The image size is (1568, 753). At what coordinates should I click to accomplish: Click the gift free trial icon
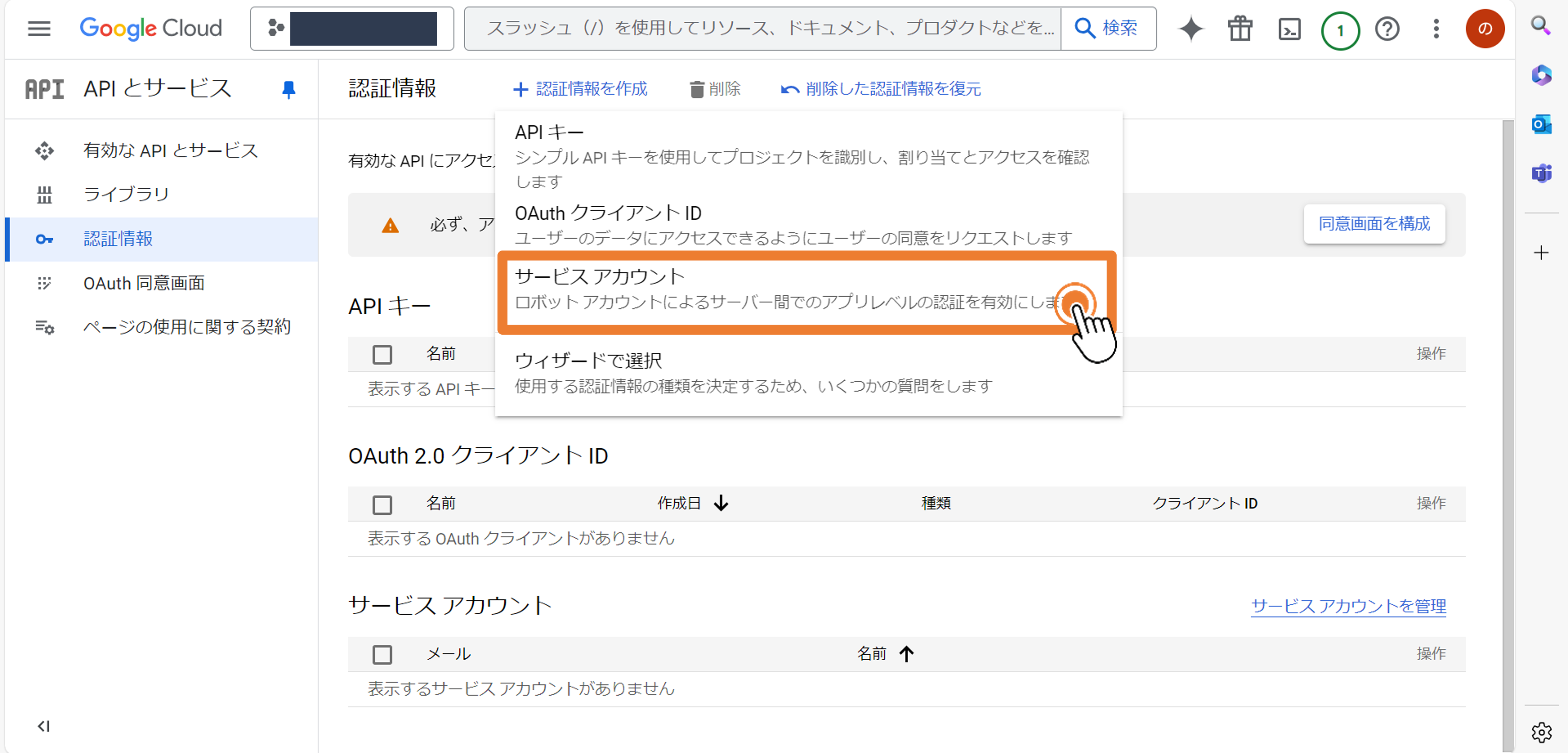point(1240,29)
